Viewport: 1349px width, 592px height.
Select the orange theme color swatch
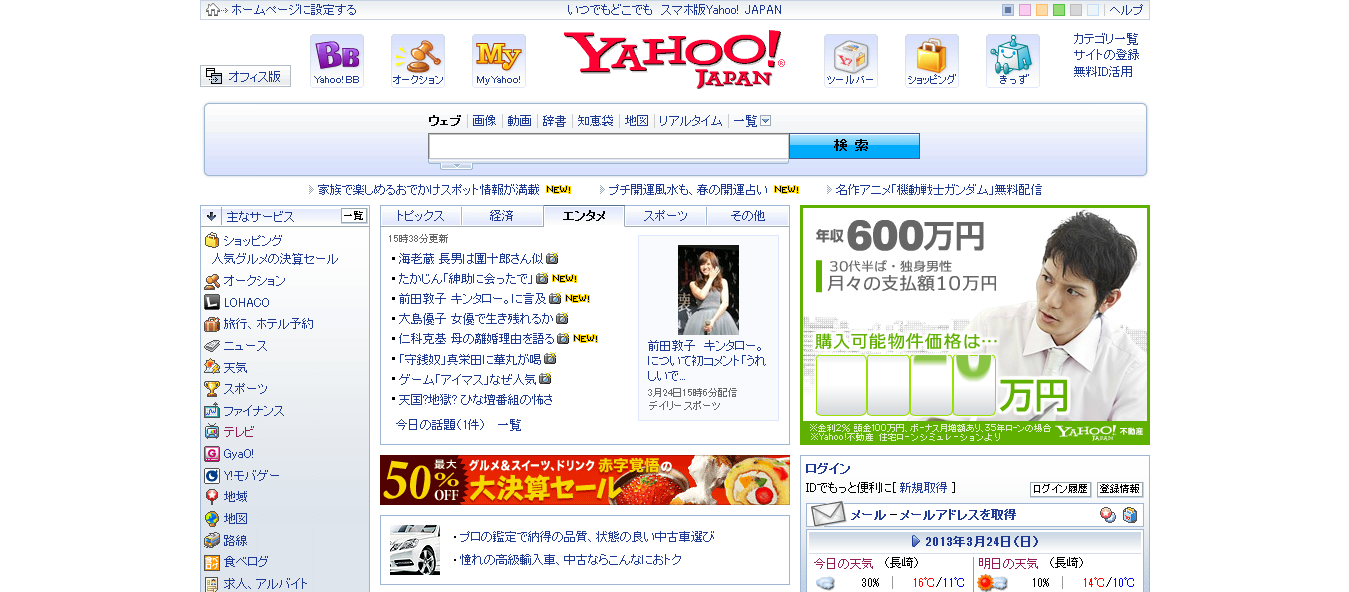1042,10
